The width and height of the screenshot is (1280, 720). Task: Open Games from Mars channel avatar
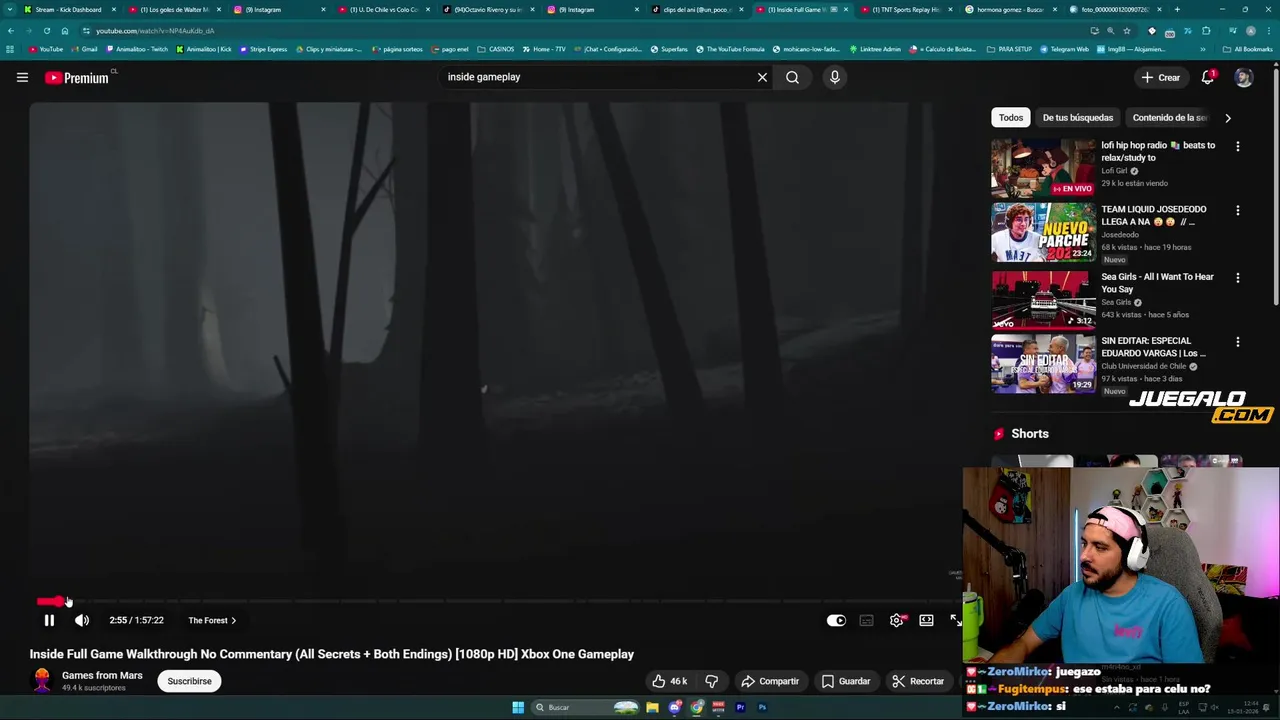pos(42,681)
